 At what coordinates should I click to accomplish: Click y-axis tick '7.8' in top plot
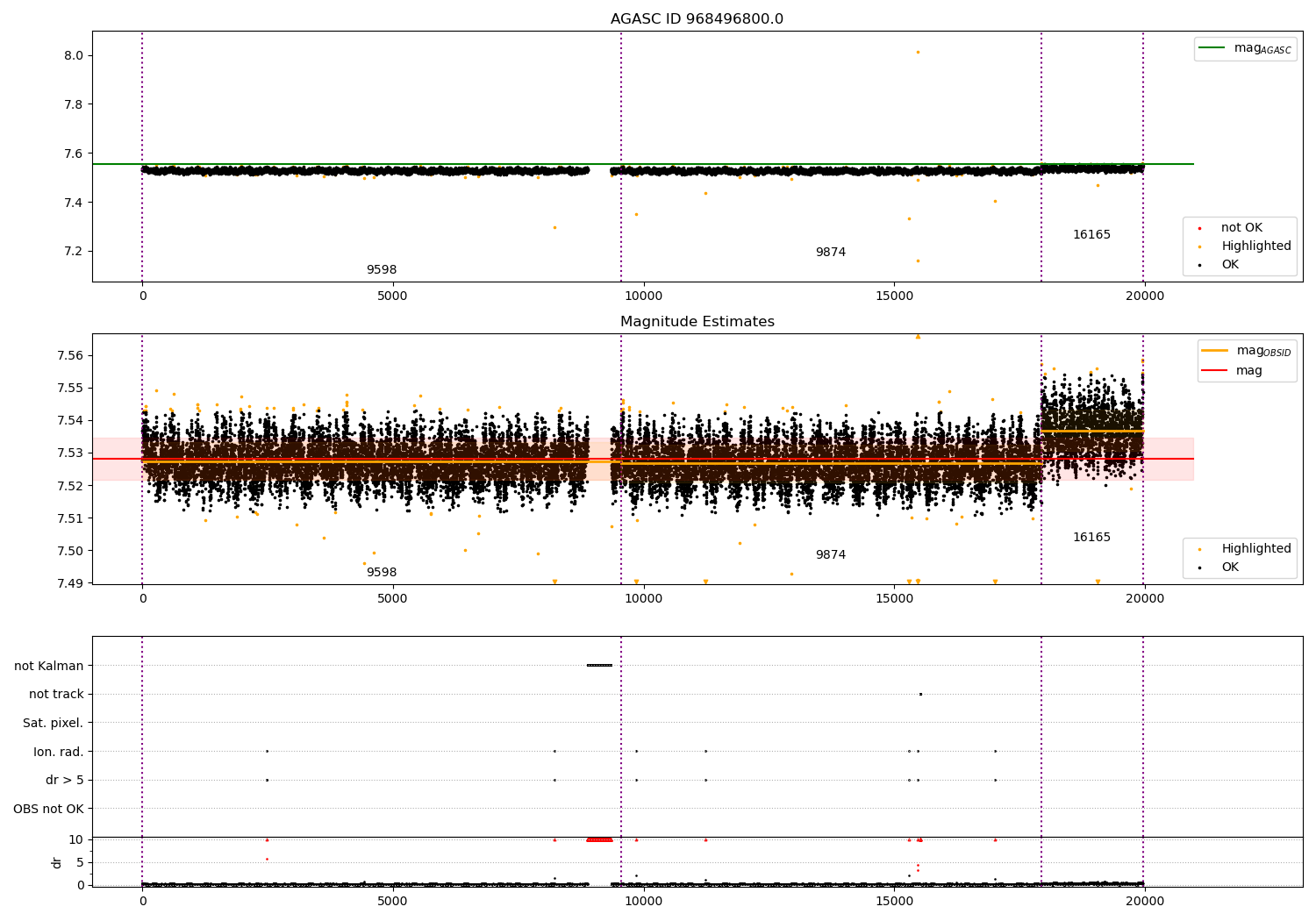tap(73, 105)
